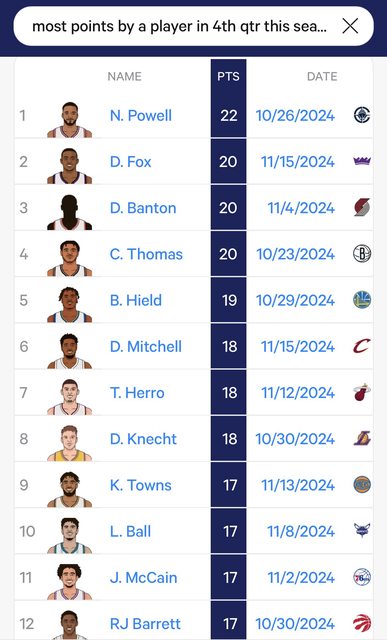Select the Hornets logo next to L. Ball
The height and width of the screenshot is (640, 387).
pyautogui.click(x=362, y=531)
